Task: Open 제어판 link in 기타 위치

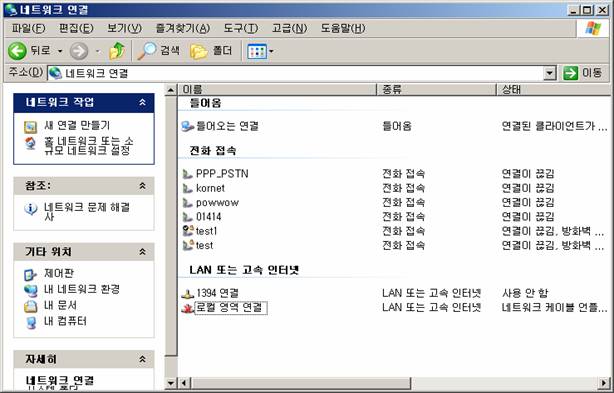Action: (59, 274)
